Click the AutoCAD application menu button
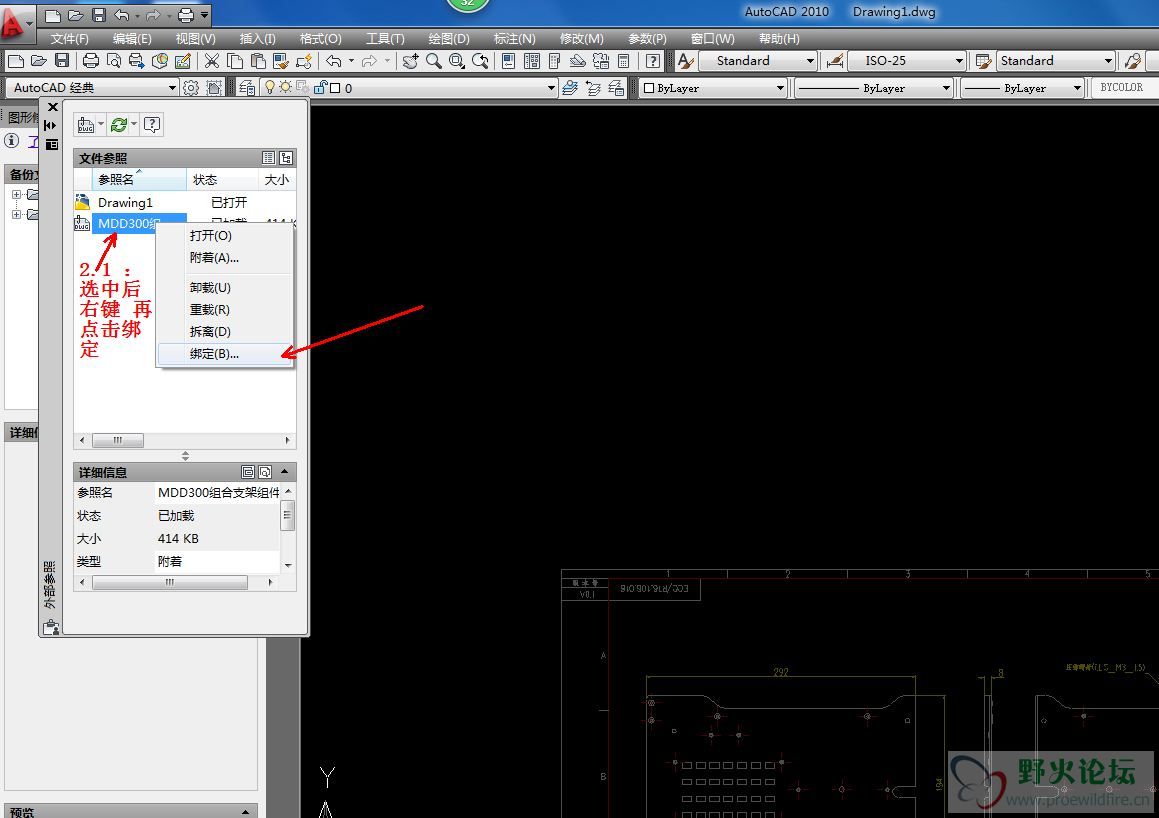Viewport: 1159px width, 818px height. (x=16, y=23)
